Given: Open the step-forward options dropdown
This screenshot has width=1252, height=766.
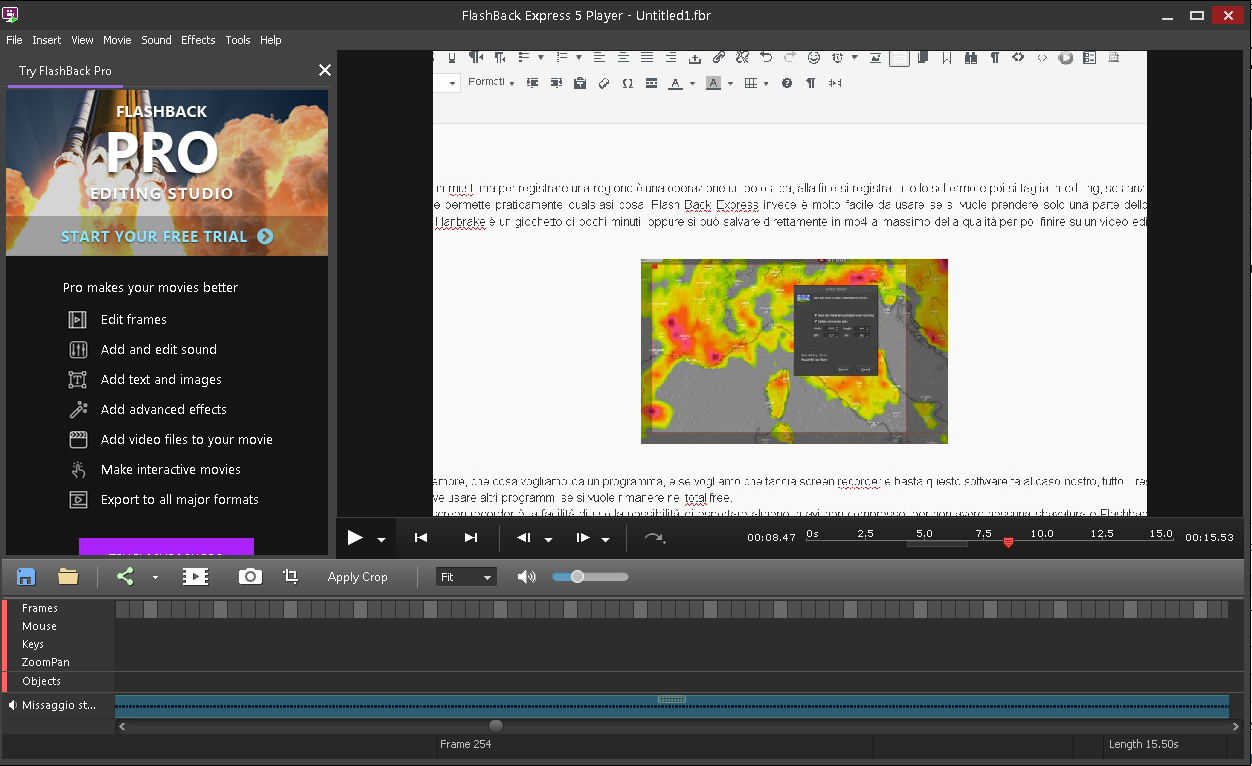Looking at the screenshot, I should [605, 540].
